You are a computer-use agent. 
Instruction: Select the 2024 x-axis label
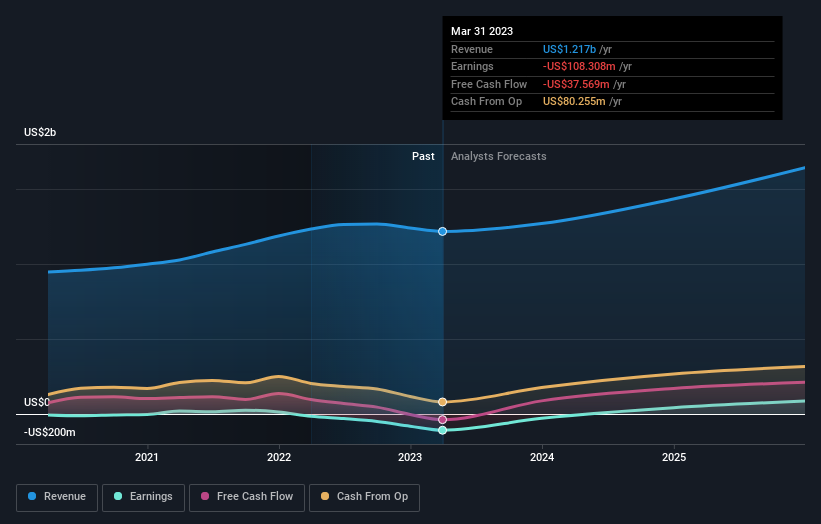coord(542,458)
